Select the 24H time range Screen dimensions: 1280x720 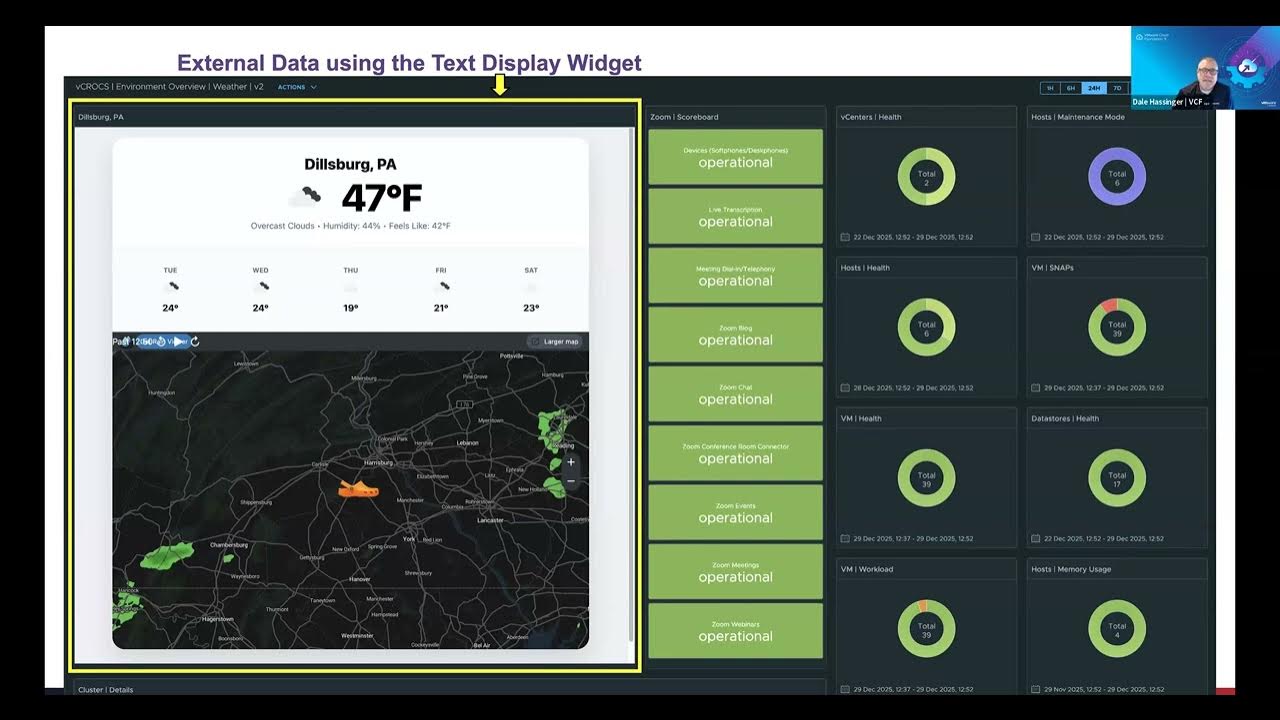pyautogui.click(x=1094, y=88)
